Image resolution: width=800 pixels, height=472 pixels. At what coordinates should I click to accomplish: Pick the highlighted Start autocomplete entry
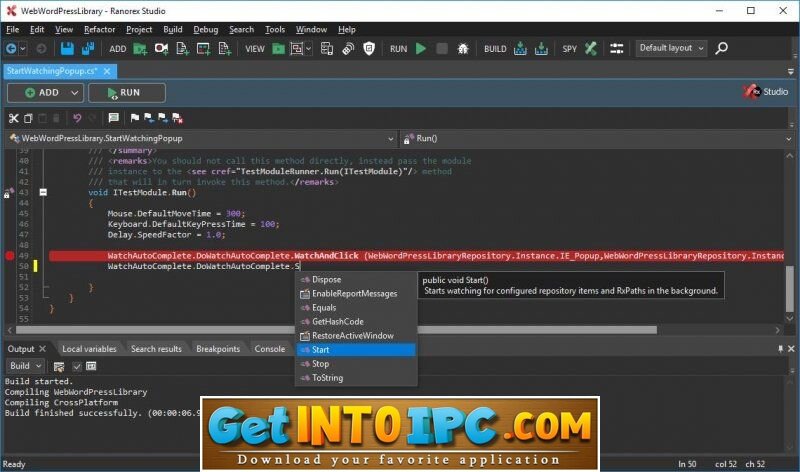[x=356, y=350]
